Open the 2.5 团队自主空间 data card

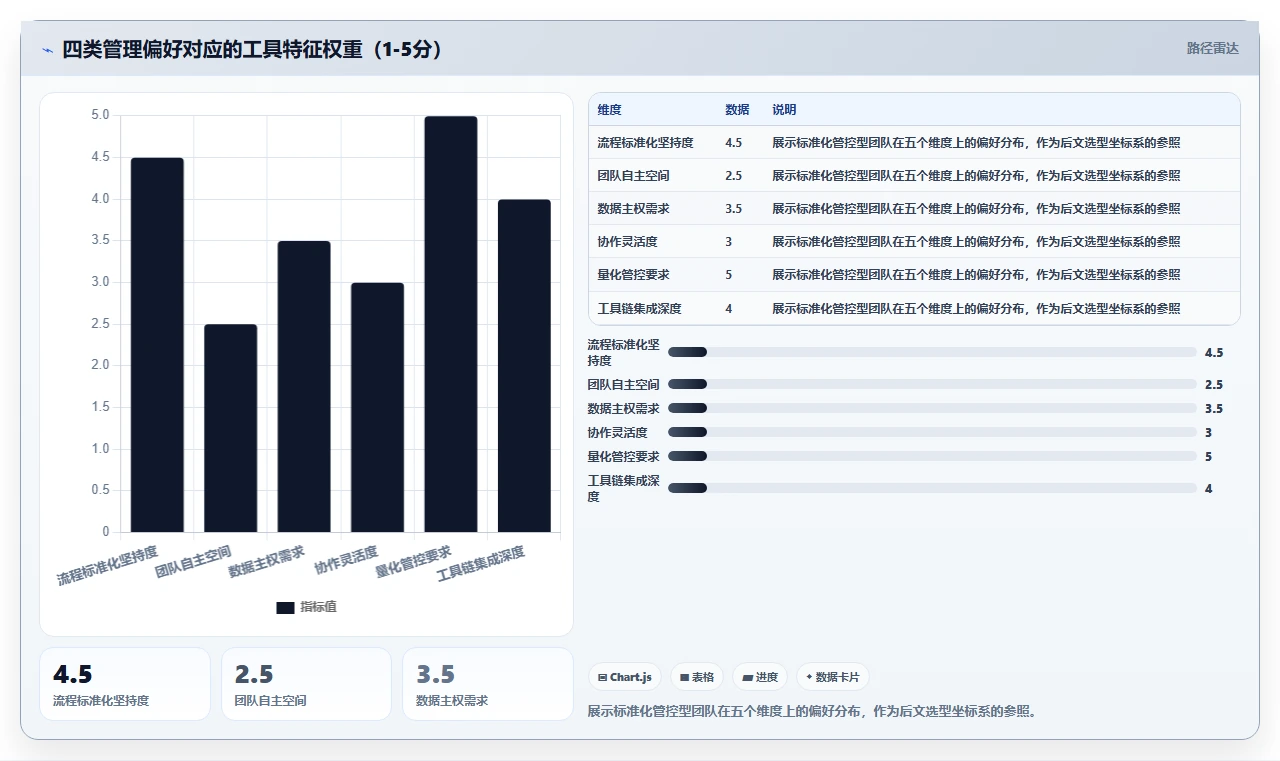(306, 684)
